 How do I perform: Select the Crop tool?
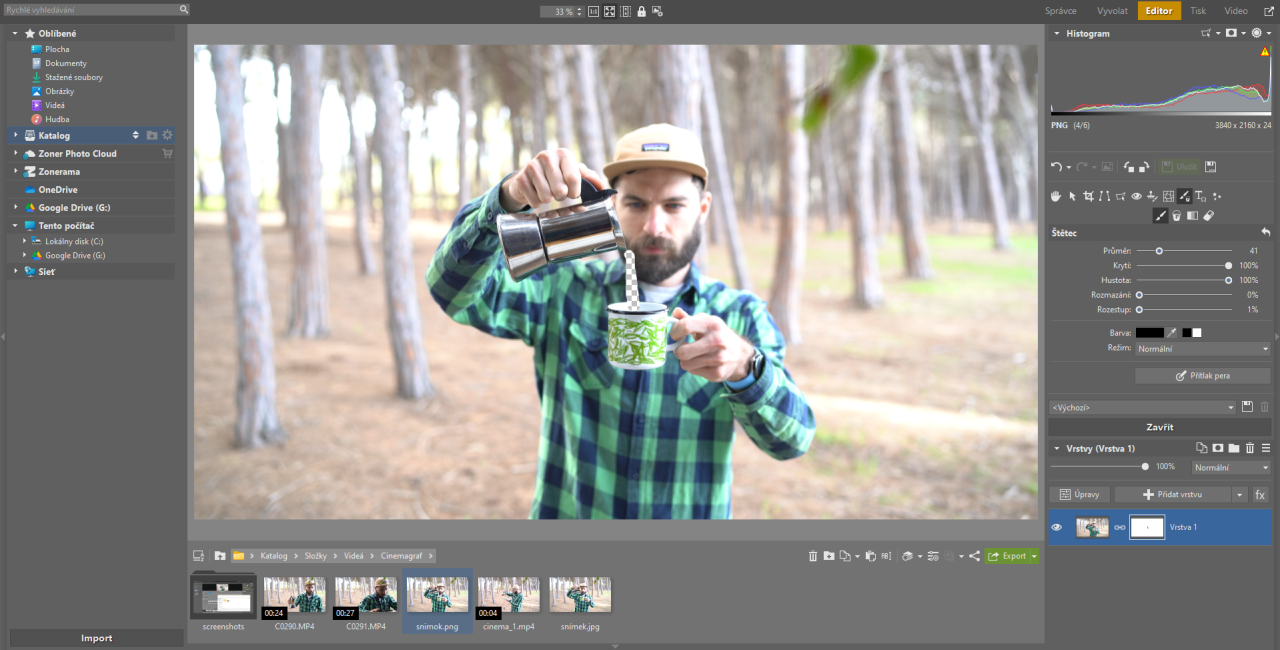[x=1088, y=197]
